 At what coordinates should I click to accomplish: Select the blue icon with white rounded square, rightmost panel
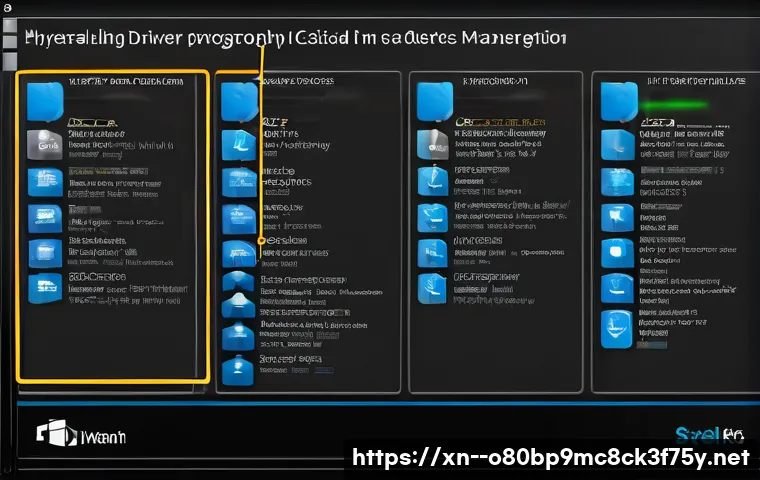tap(617, 253)
